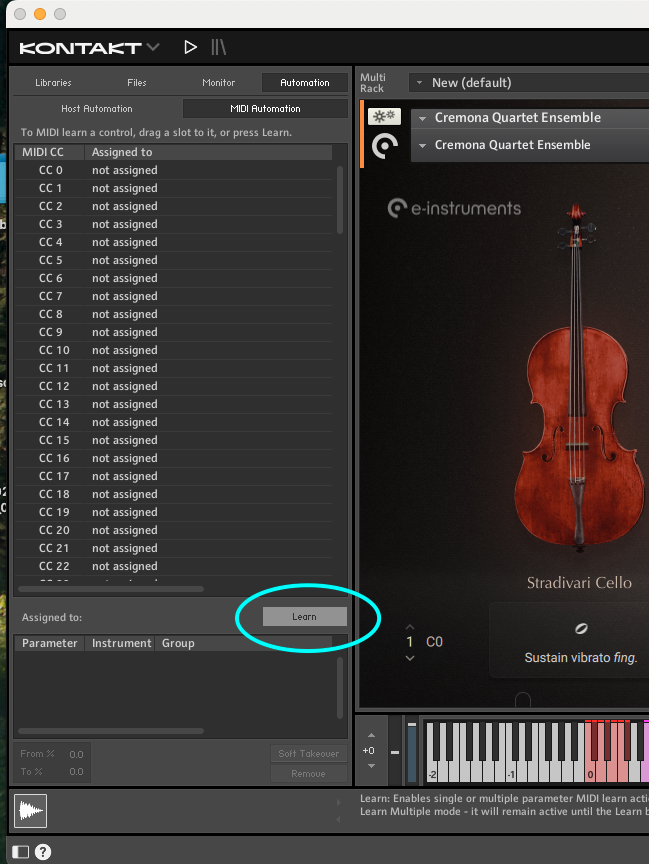649x864 pixels.
Task: Click the waveform icon in the bottom bar
Action: (x=30, y=811)
